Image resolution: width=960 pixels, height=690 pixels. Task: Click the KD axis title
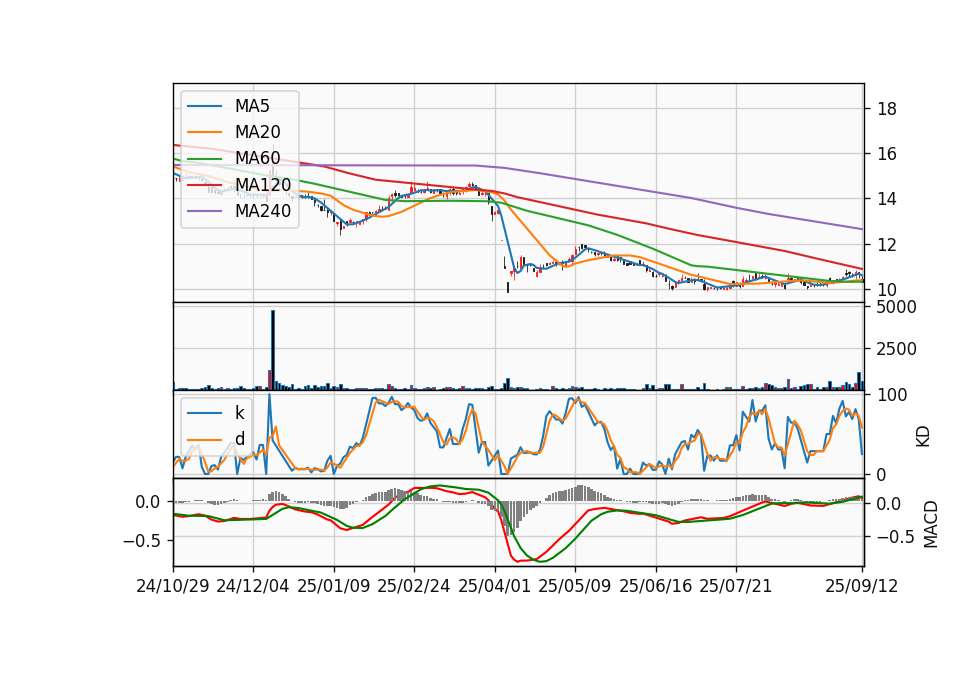pos(923,437)
